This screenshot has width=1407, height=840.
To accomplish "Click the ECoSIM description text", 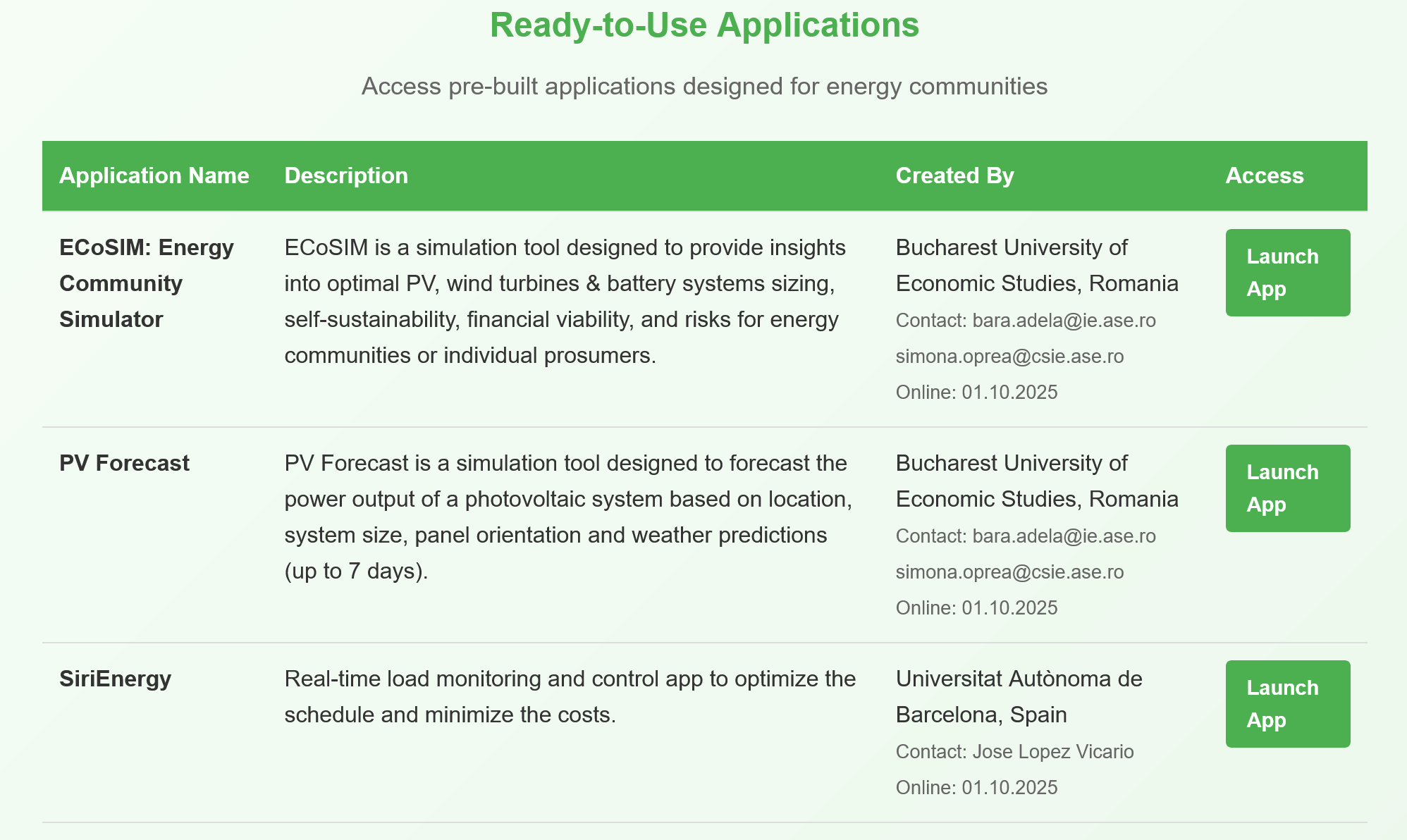I will click(564, 302).
